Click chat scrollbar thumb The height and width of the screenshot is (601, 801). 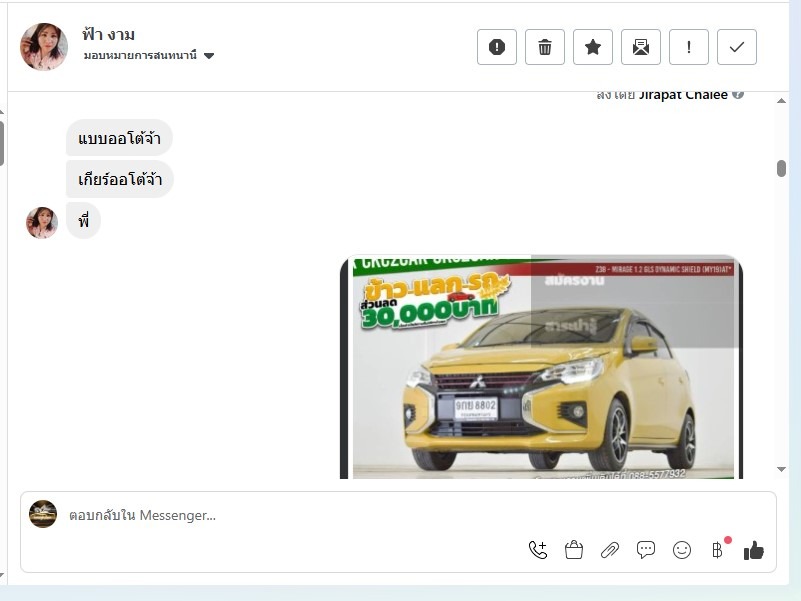781,168
